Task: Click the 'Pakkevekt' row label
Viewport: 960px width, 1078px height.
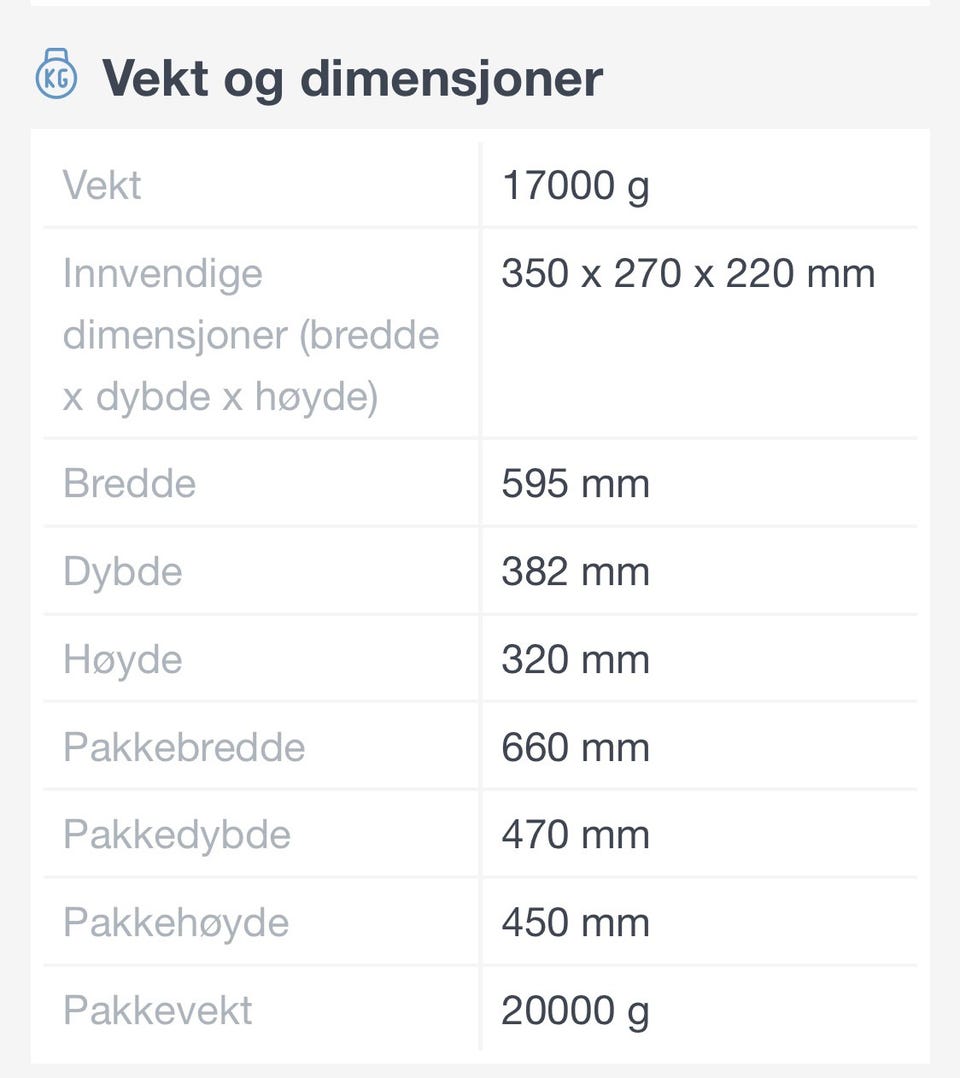Action: click(x=158, y=1011)
